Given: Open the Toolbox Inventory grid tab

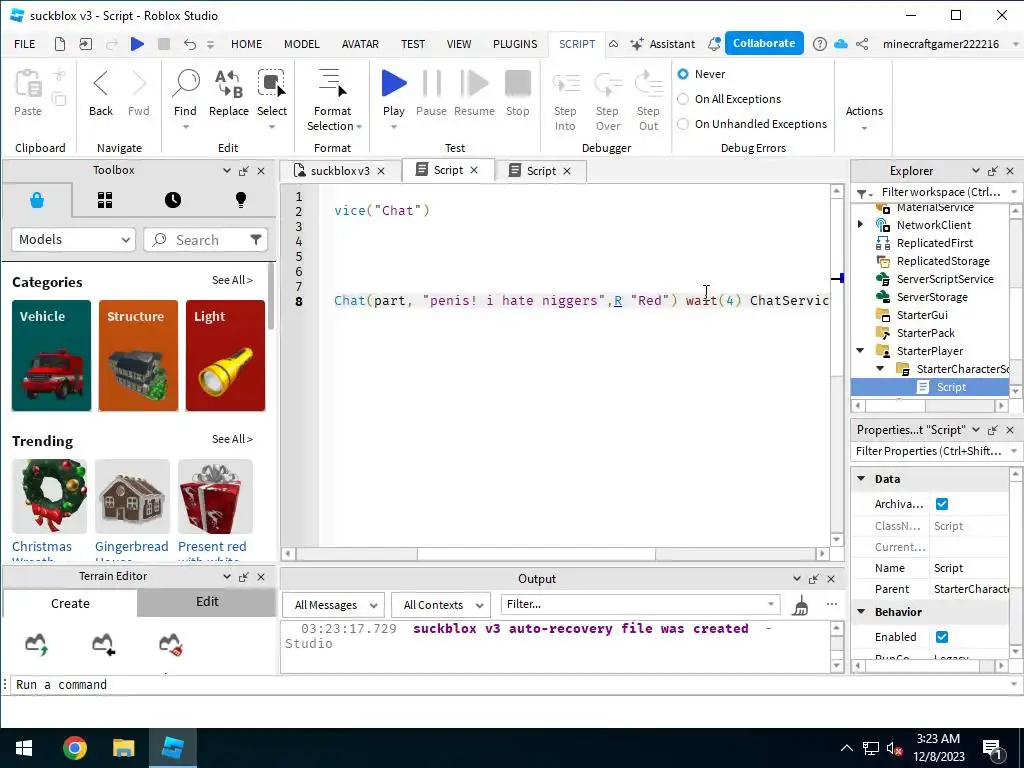Looking at the screenshot, I should coord(105,200).
